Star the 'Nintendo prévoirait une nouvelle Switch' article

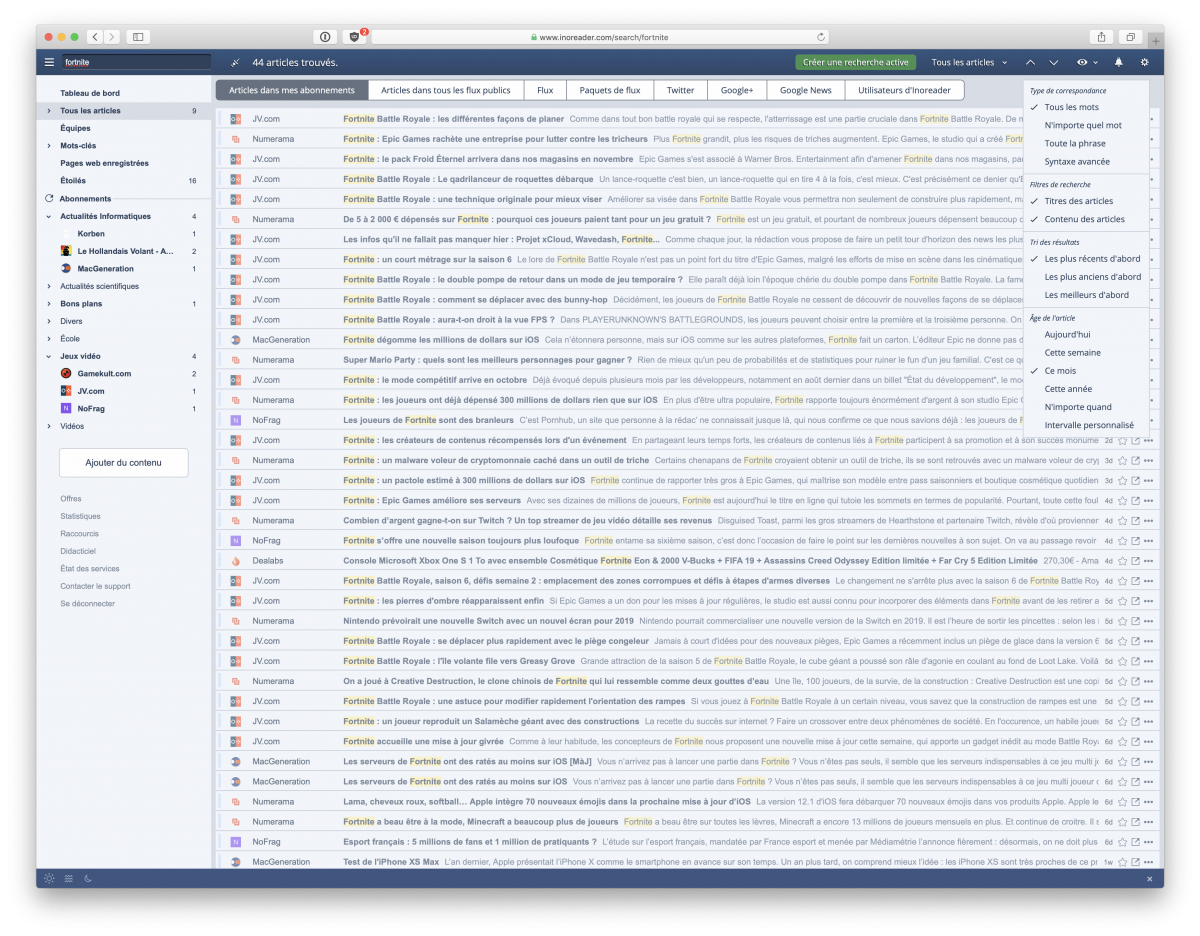pos(1122,620)
